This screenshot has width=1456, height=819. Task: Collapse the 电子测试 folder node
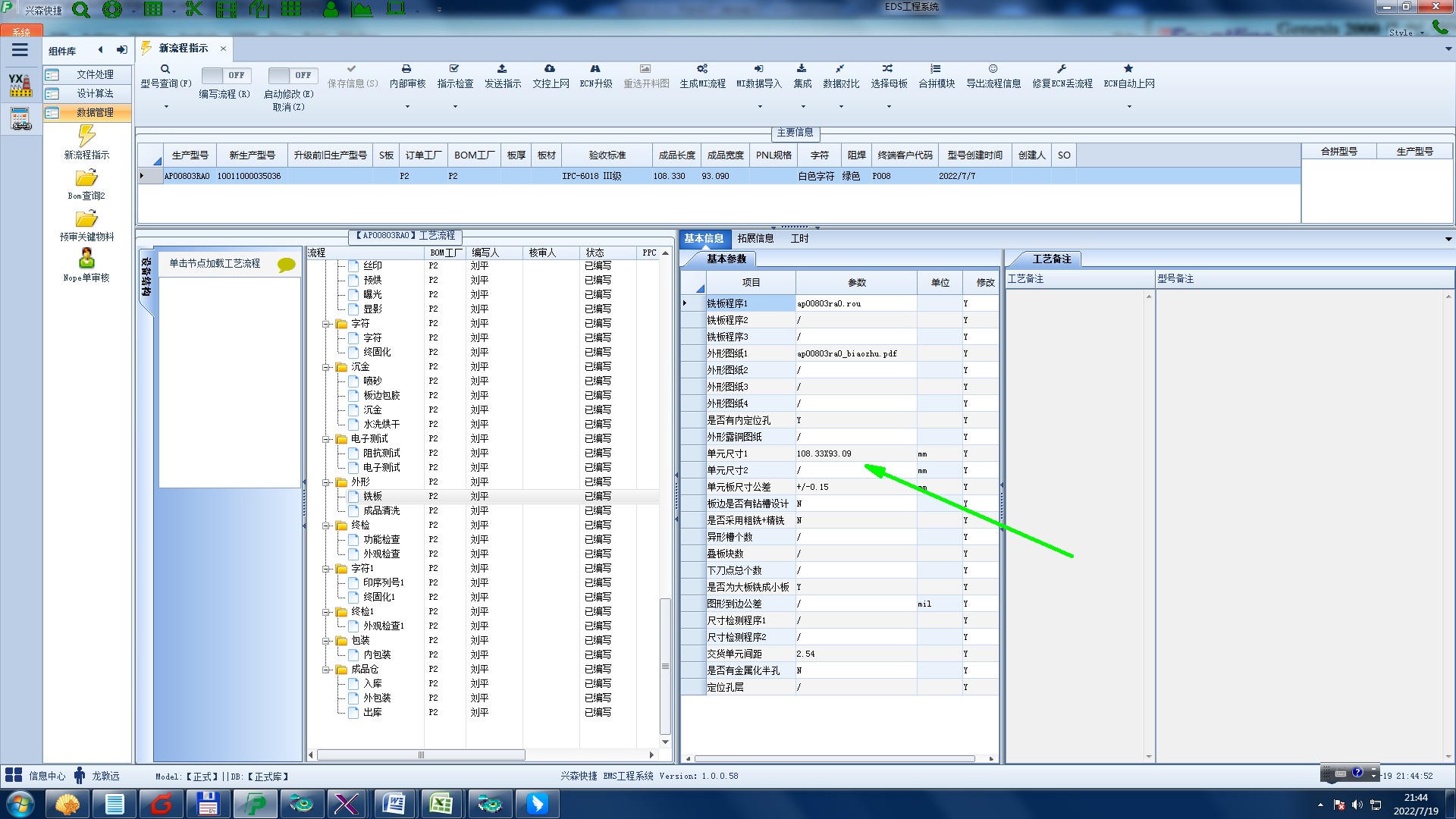point(327,439)
